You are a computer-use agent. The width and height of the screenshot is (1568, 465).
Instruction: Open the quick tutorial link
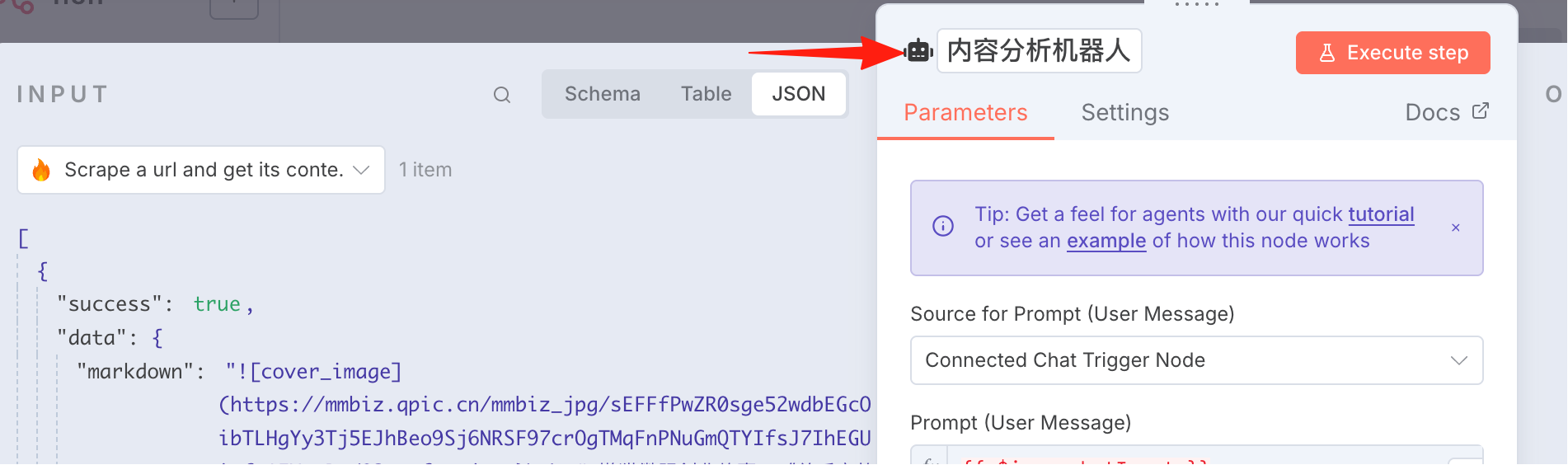(1381, 214)
